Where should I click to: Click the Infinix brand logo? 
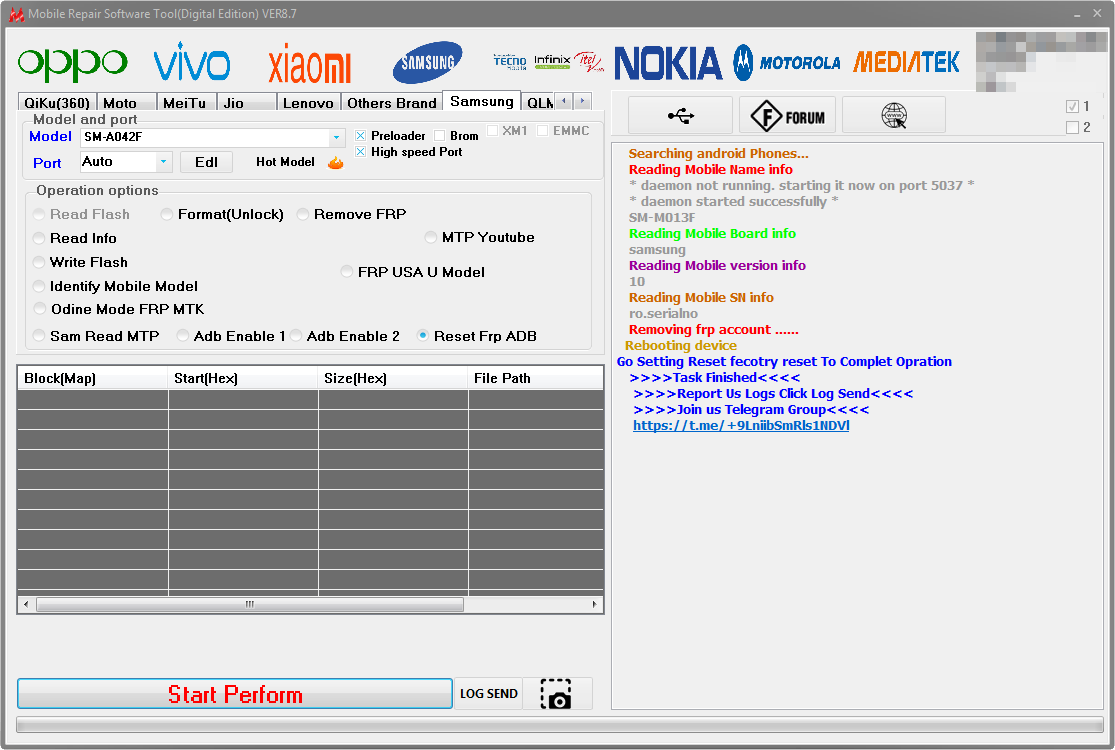pyautogui.click(x=552, y=61)
